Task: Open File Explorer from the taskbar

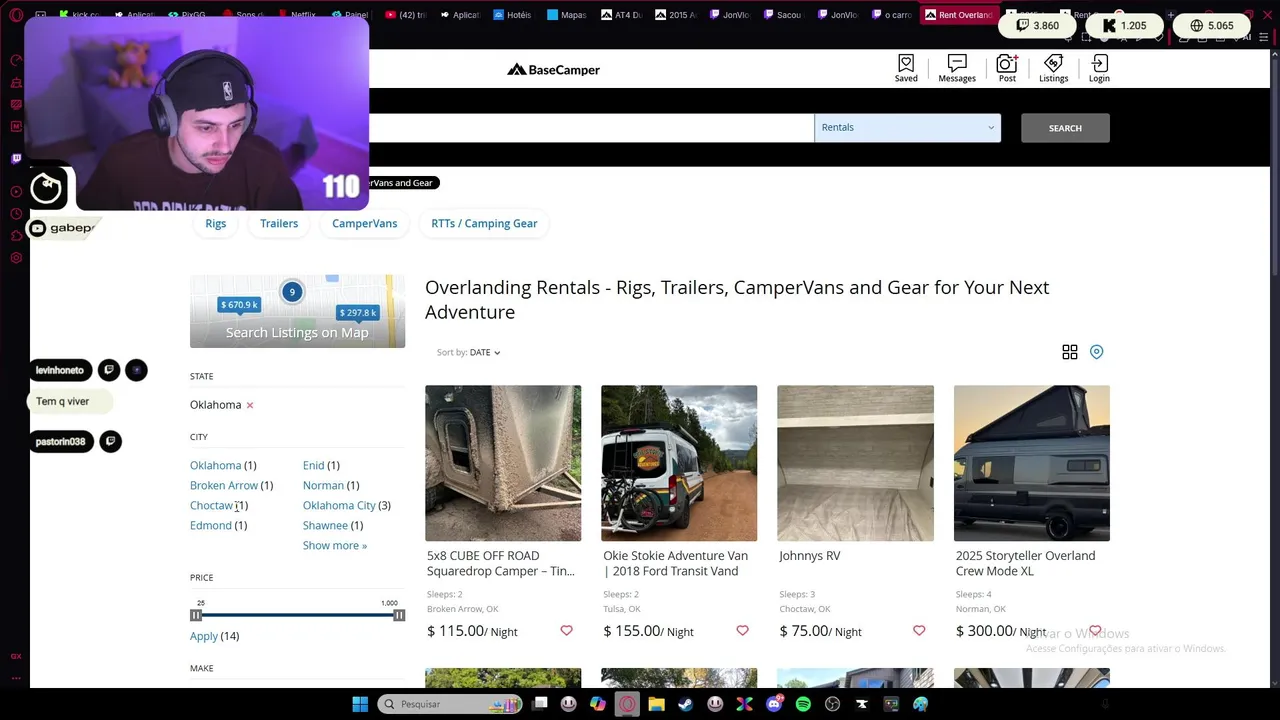Action: click(x=656, y=704)
